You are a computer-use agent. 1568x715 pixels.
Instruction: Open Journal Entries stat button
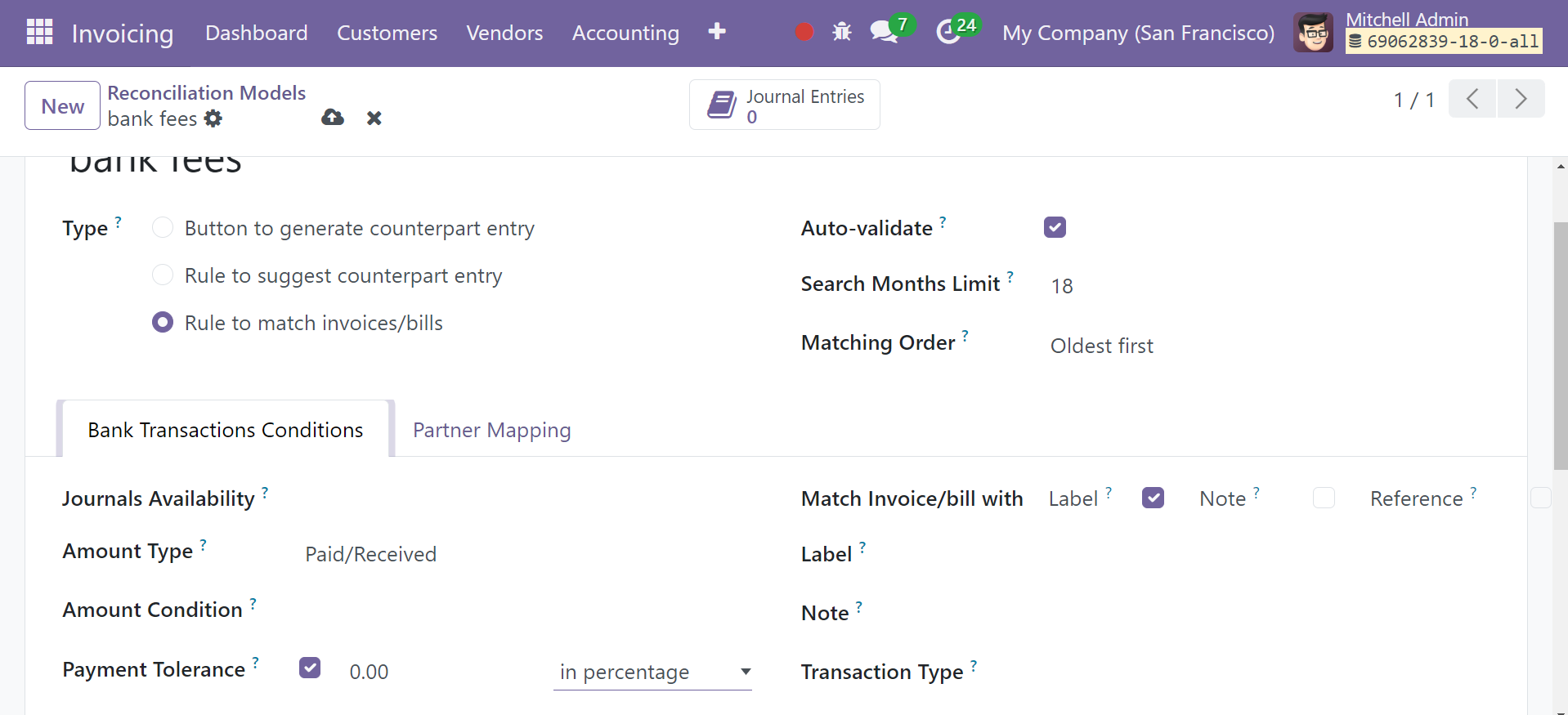(785, 105)
